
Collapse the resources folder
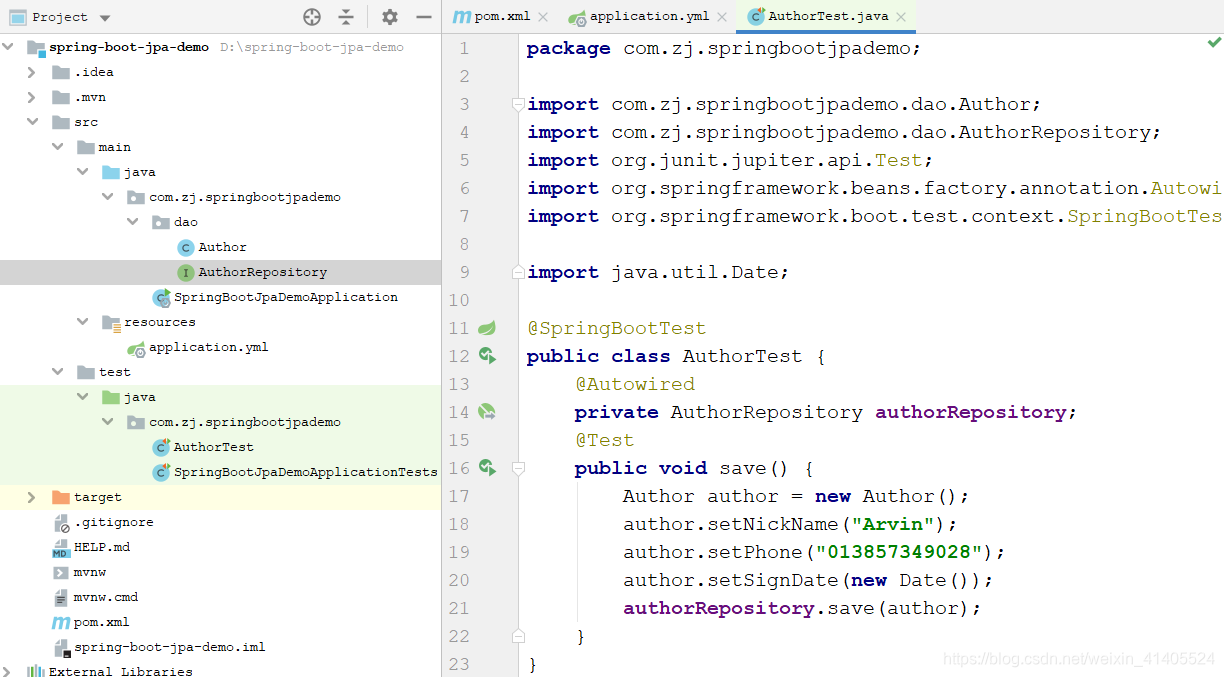[x=83, y=322]
